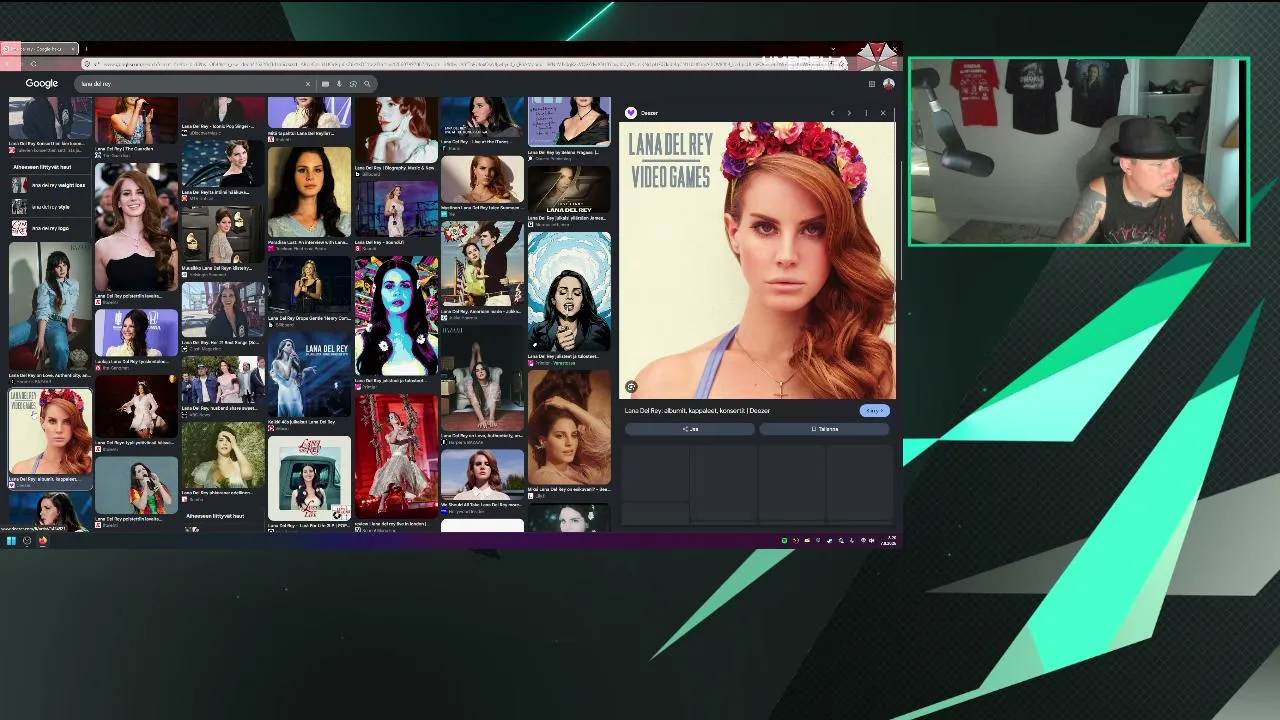
Task: Open the Google account avatar
Action: pos(888,84)
